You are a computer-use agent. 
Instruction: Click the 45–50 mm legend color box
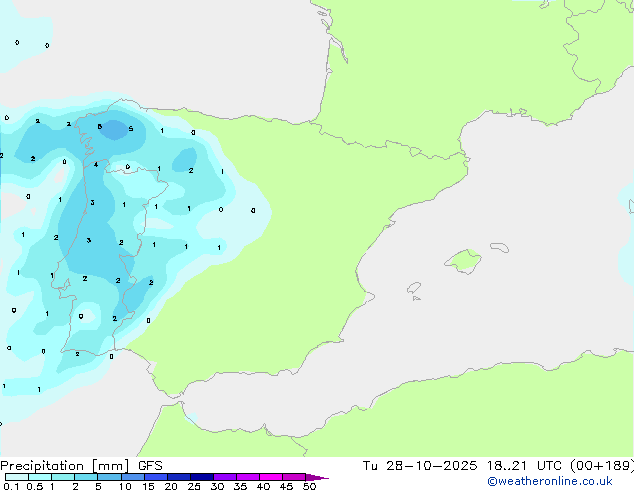(x=294, y=477)
